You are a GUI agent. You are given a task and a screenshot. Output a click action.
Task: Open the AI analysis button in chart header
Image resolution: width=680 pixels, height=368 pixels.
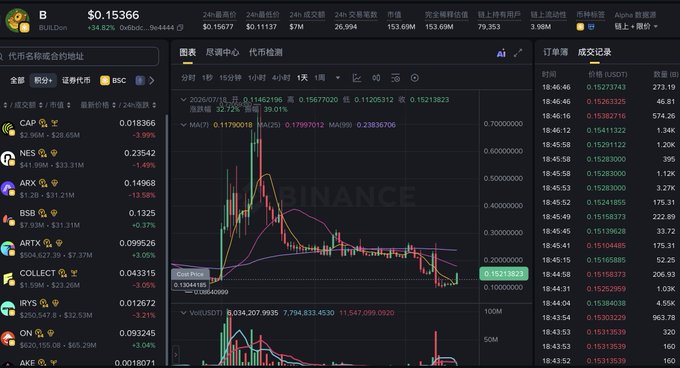pos(501,53)
